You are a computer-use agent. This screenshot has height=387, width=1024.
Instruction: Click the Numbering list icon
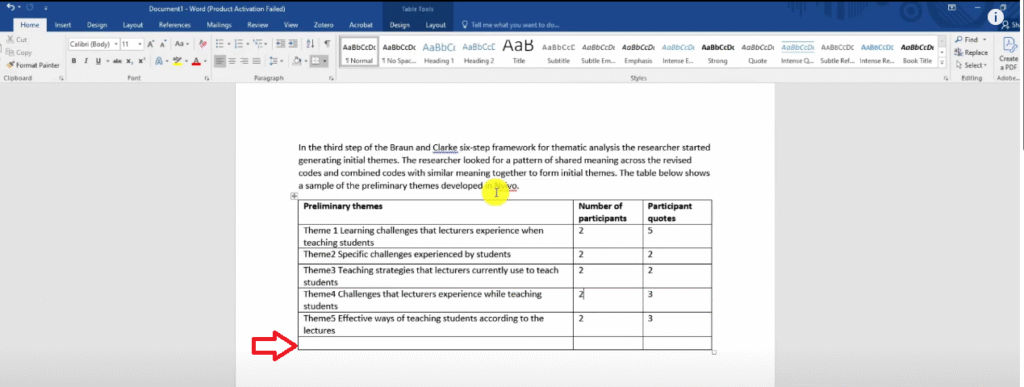coord(239,44)
